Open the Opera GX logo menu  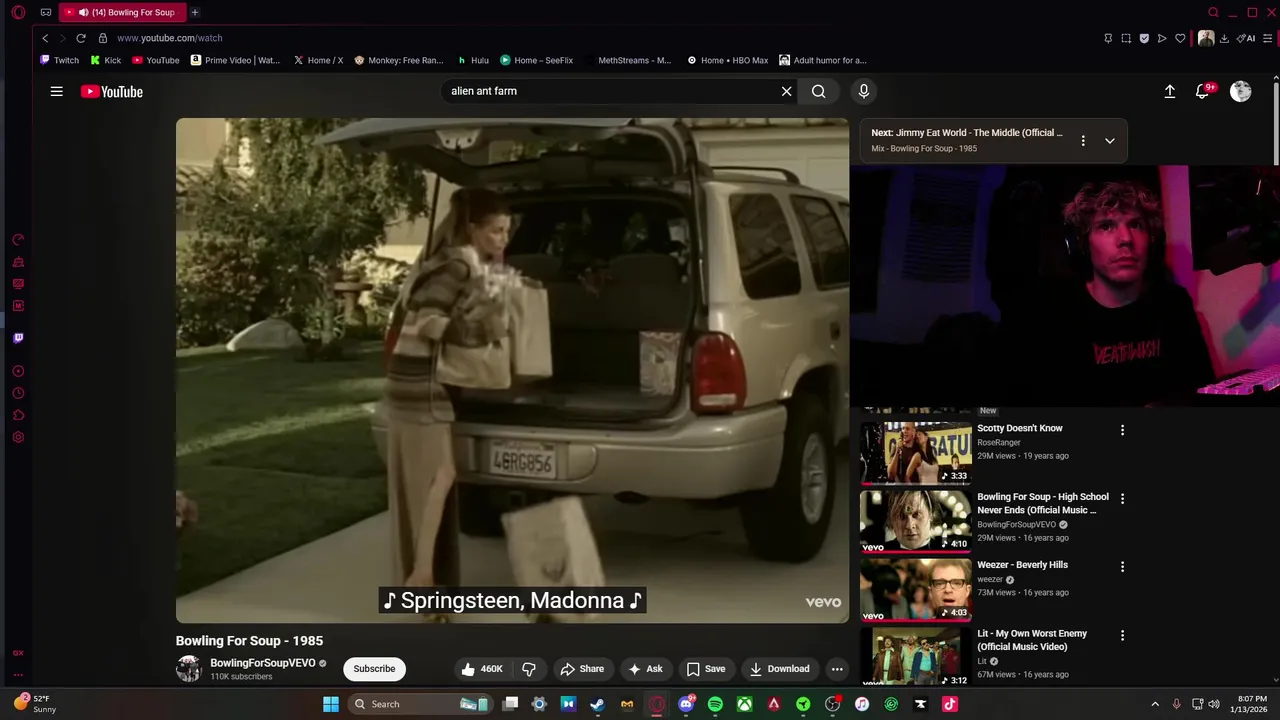18,12
